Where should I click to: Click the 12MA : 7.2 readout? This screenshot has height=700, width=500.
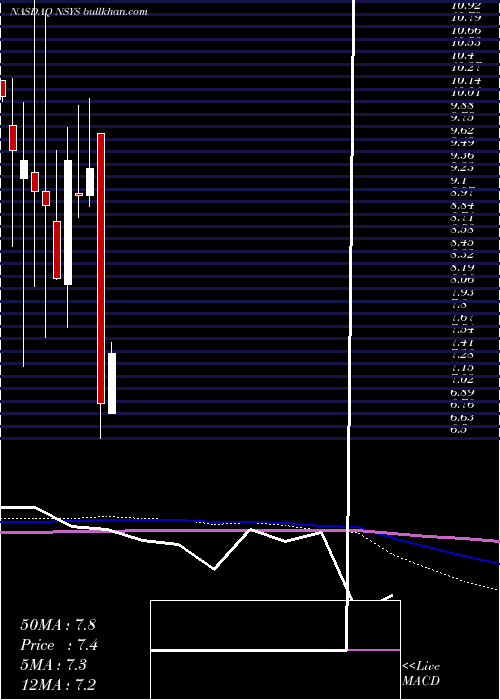pyautogui.click(x=58, y=684)
